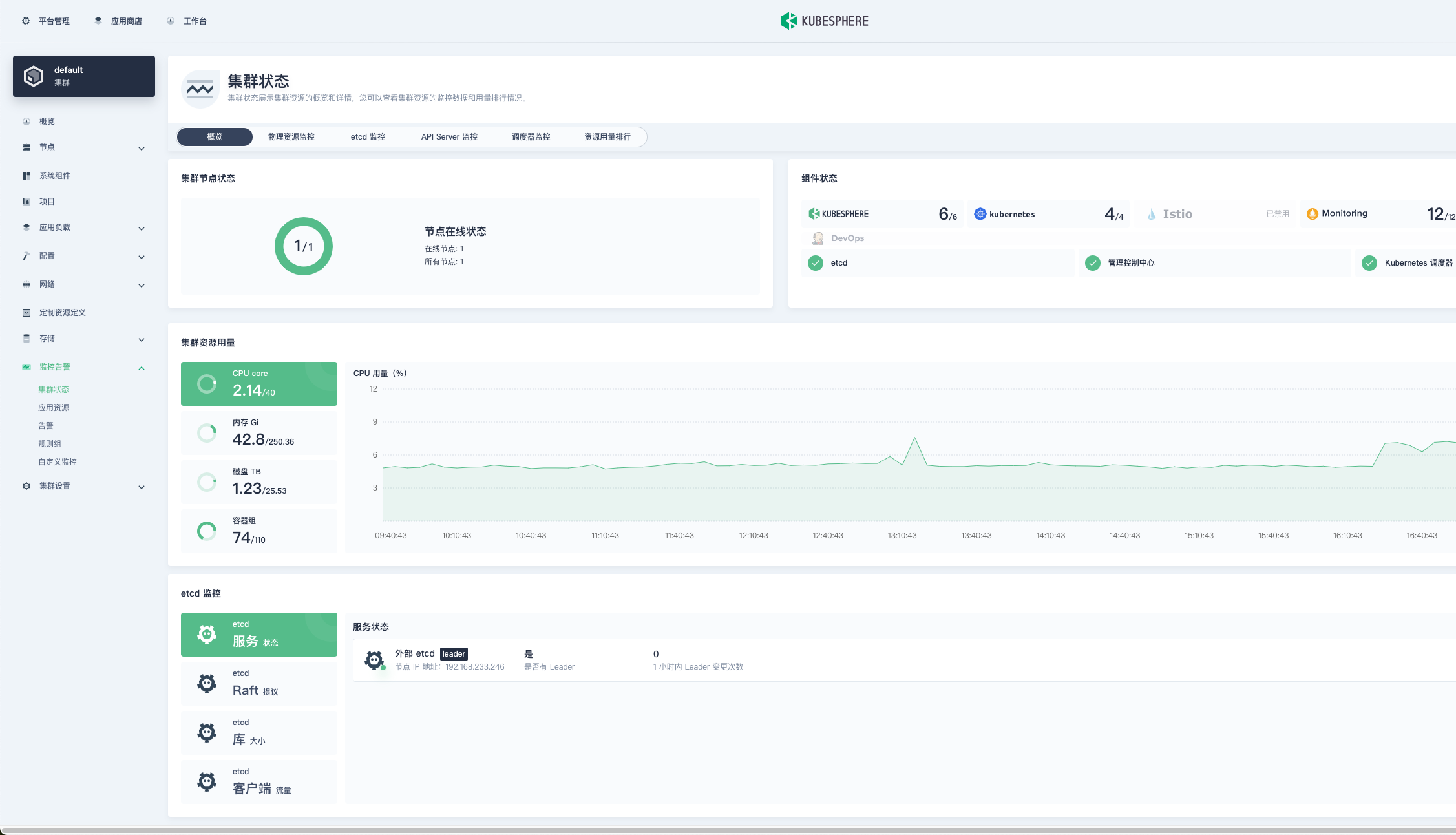Click the platform management gear icon
Viewport: 1456px width, 835px height.
26,21
